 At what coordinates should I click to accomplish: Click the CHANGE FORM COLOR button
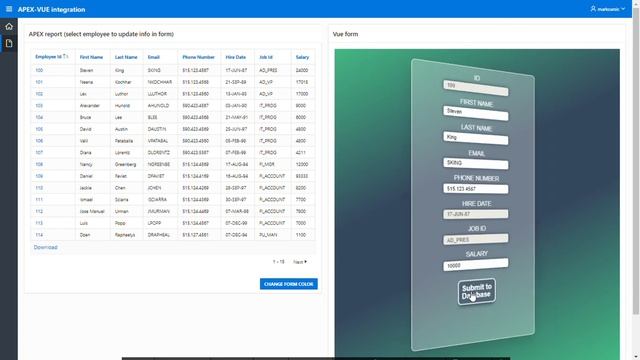(289, 284)
